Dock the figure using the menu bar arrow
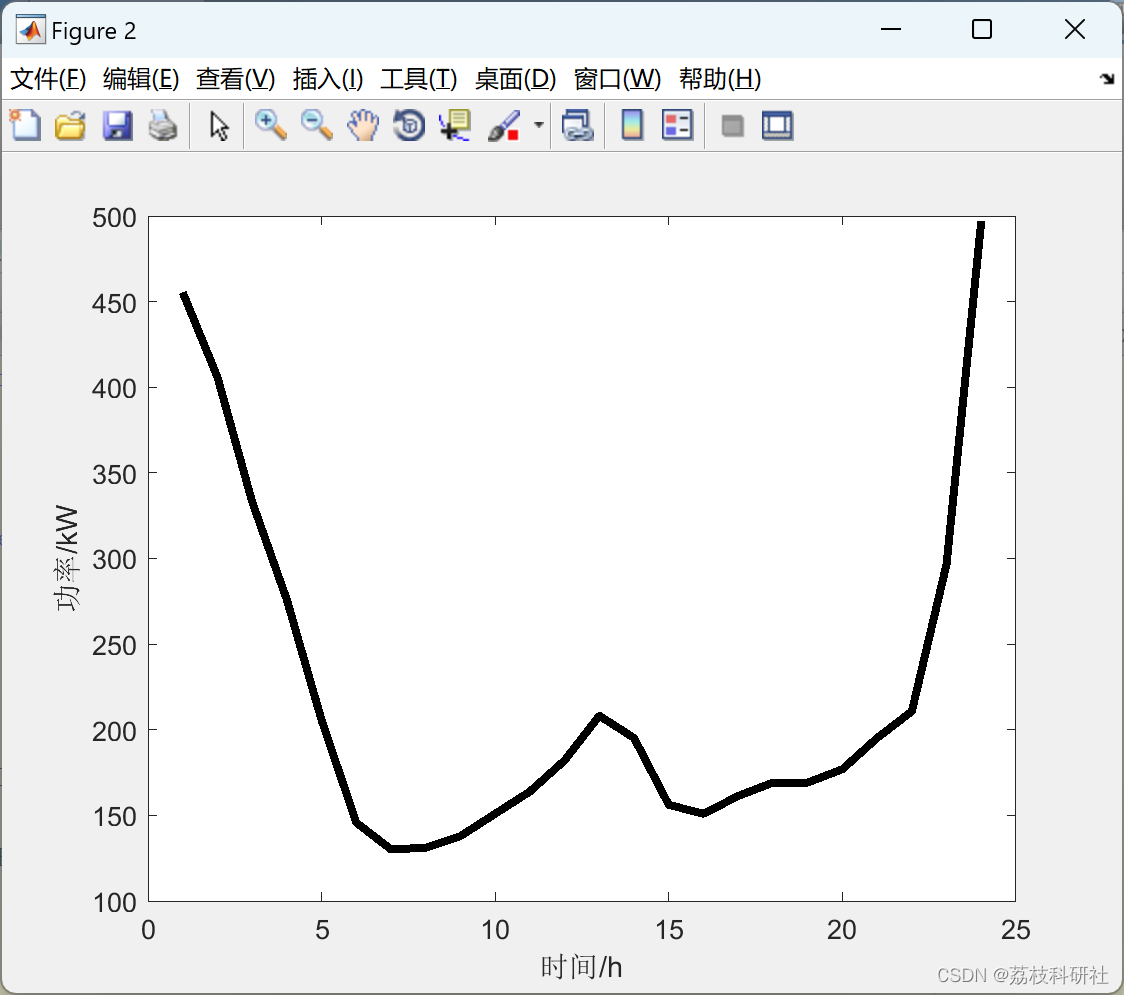Screen dimensions: 1124x995 1107,78
